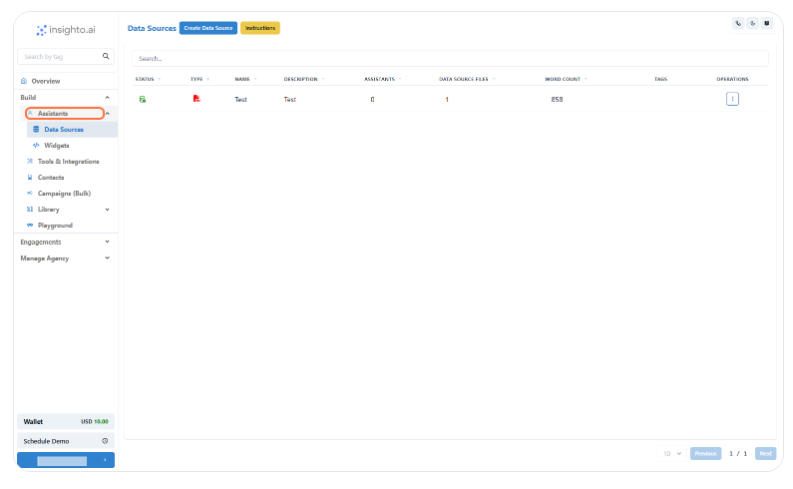Screen dimensions: 793x489
Task: Collapse the Assistants submenu chevron
Action: coord(108,114)
